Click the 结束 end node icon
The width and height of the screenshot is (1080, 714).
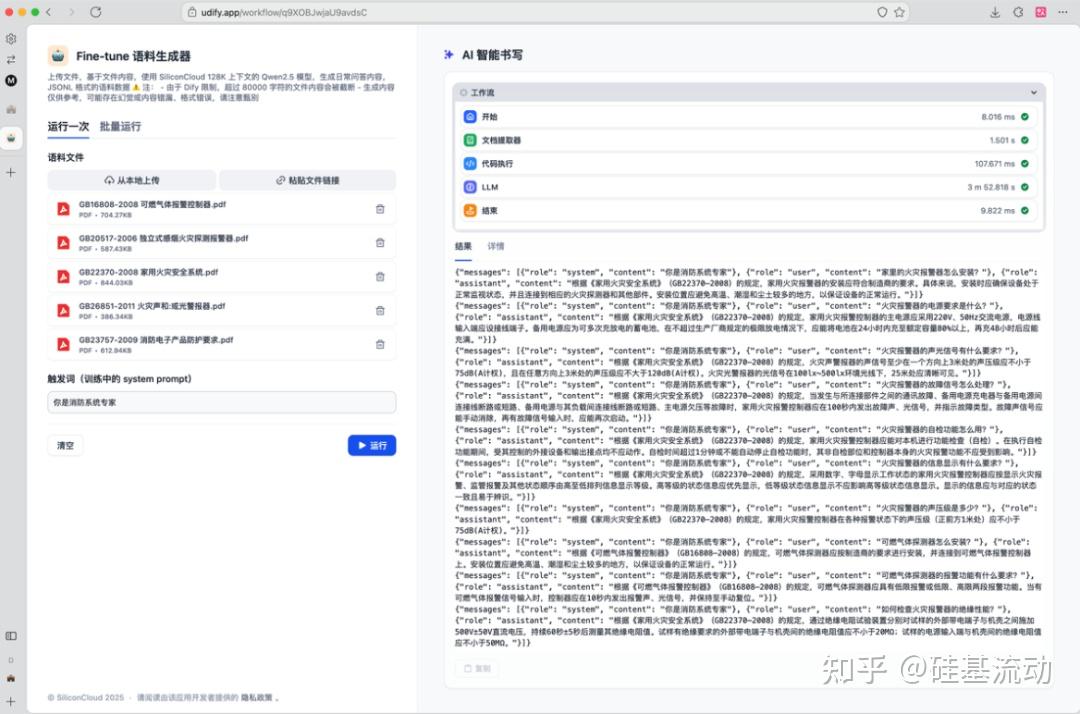(469, 210)
